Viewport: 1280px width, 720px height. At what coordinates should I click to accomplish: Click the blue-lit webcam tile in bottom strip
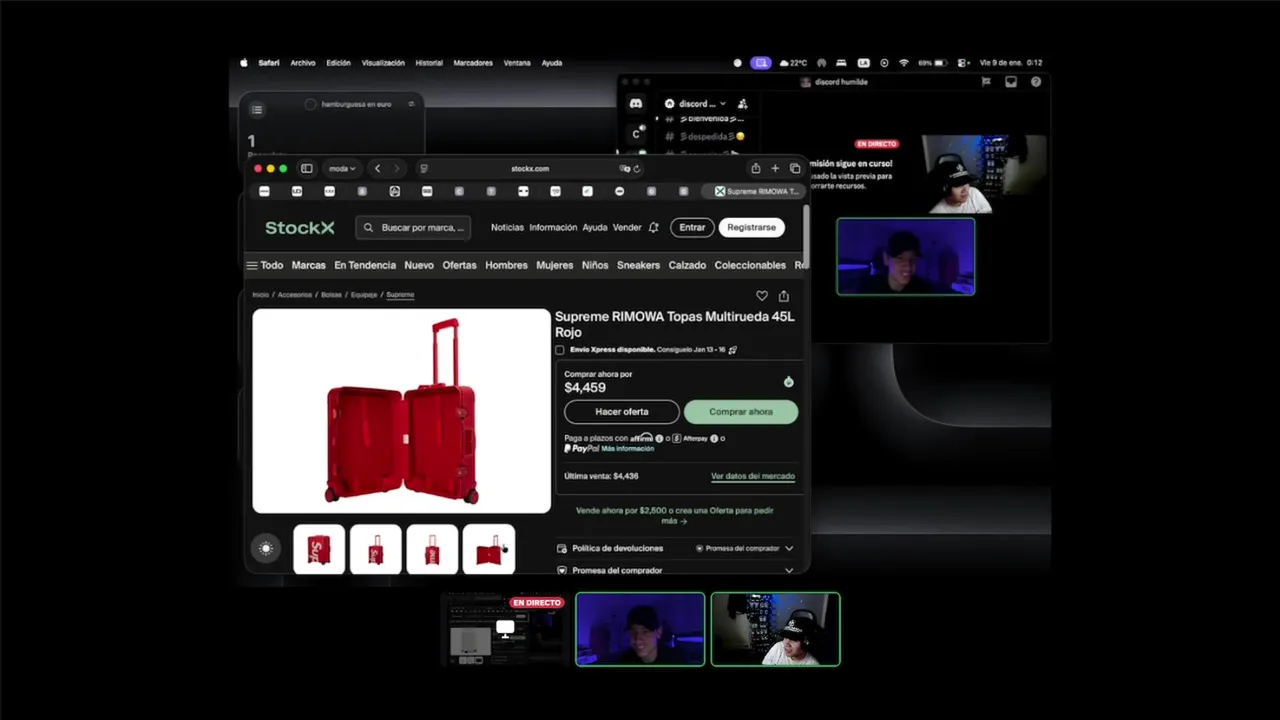point(640,629)
